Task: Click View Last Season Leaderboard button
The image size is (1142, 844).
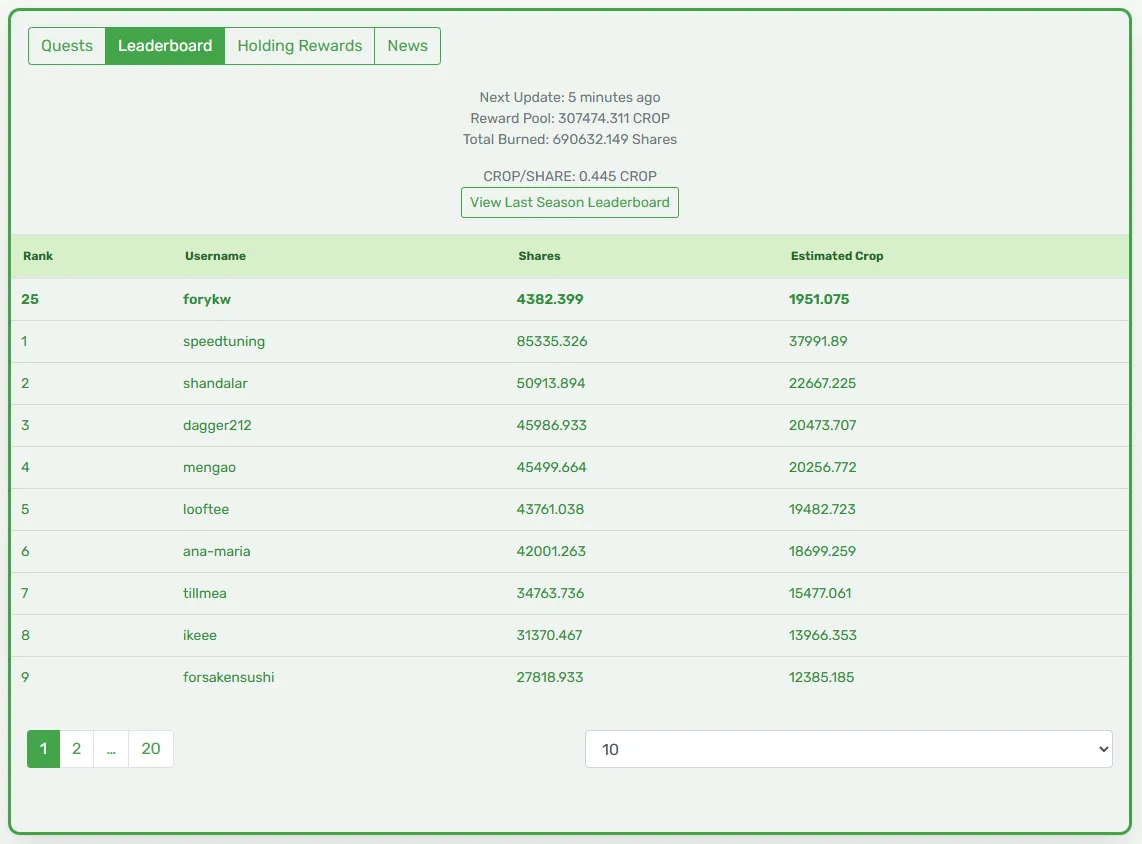Action: tap(570, 202)
